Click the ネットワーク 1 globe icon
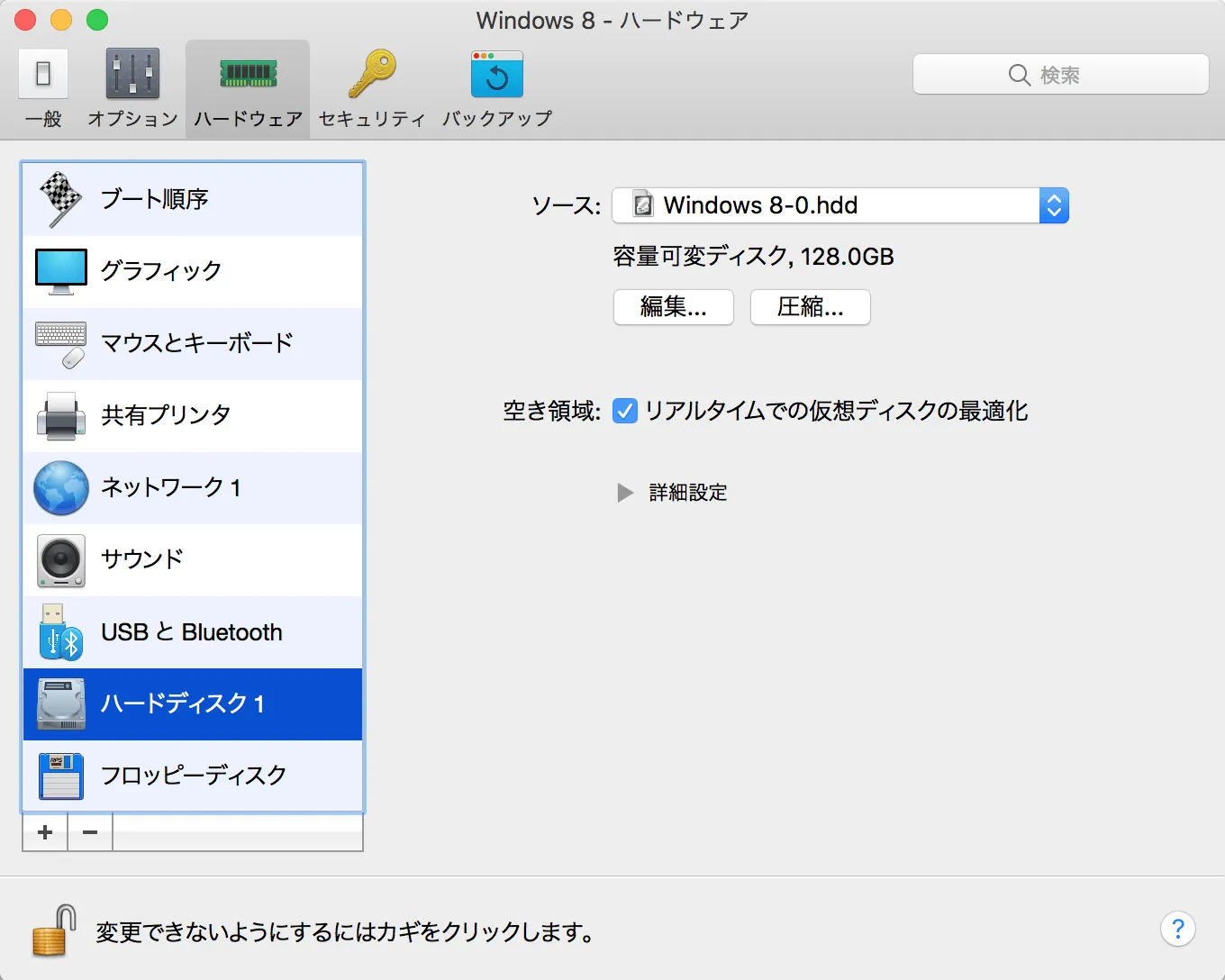The width and height of the screenshot is (1225, 980). [61, 488]
